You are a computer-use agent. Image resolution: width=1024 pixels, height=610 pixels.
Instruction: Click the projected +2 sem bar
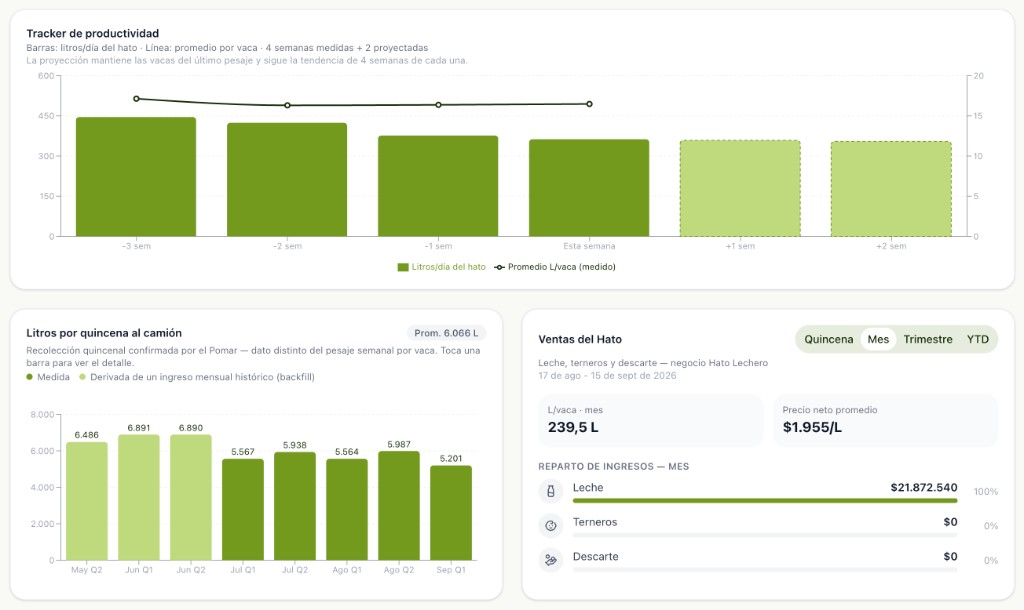coord(891,189)
